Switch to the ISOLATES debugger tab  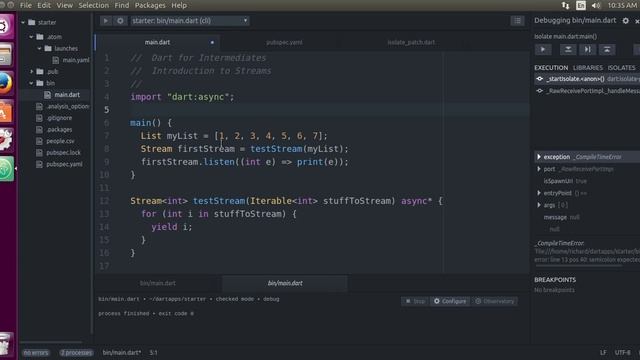tap(621, 68)
